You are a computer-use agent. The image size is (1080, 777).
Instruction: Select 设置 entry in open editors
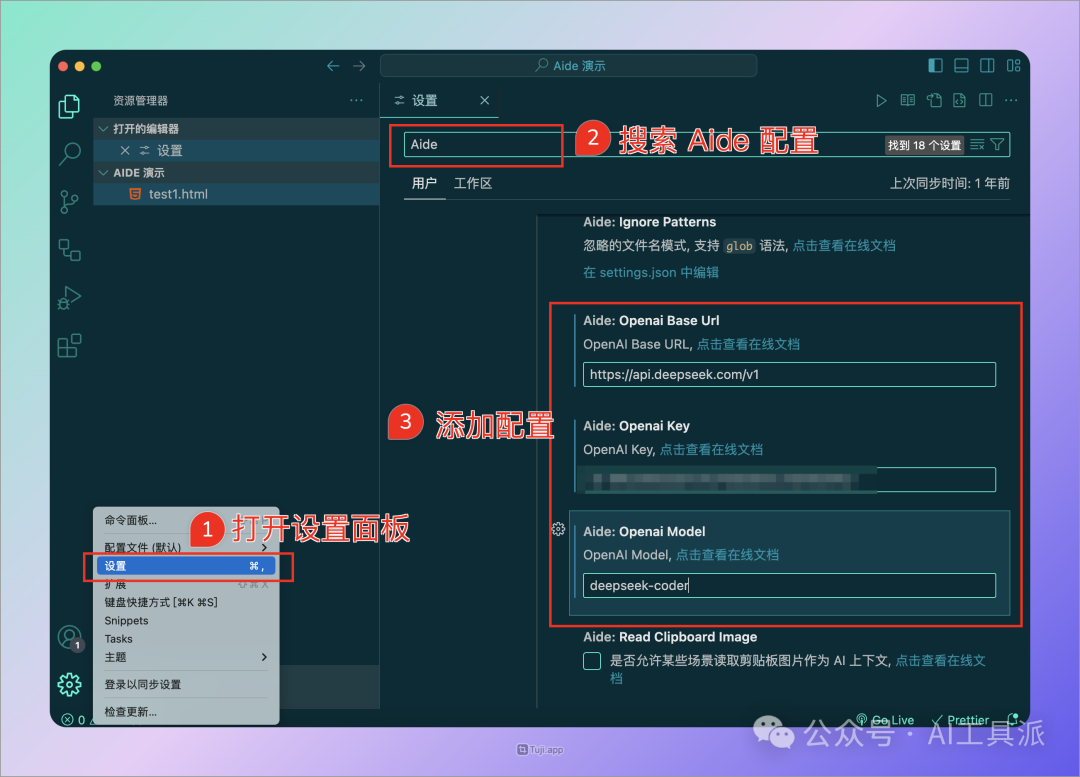(236, 150)
